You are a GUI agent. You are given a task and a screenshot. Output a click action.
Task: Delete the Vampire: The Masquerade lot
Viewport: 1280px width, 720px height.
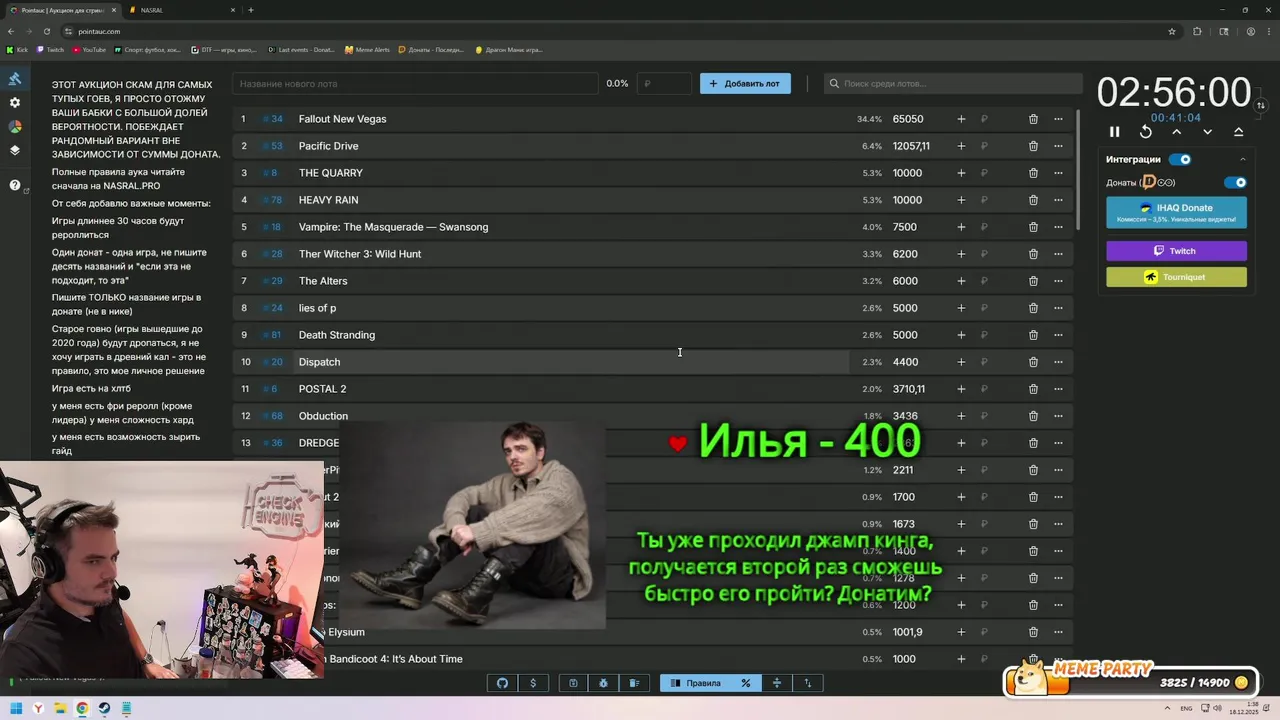[1033, 227]
